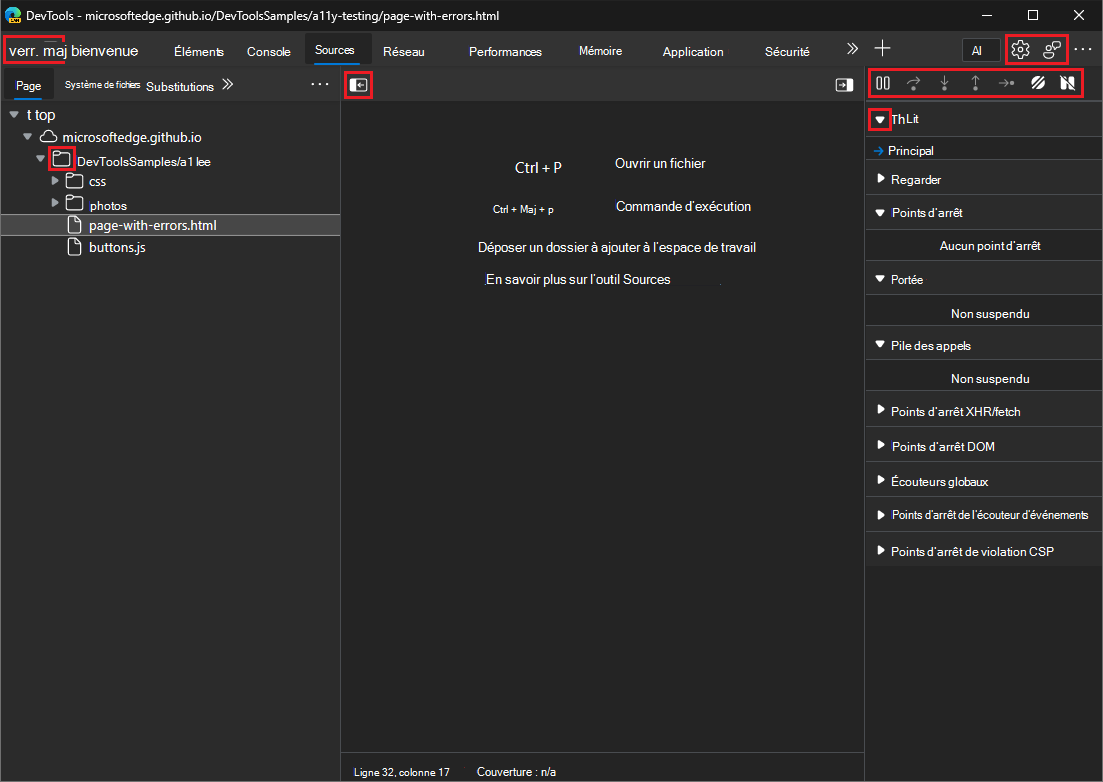The height and width of the screenshot is (782, 1103).
Task: Click the AI button in the toolbar
Action: coord(981,51)
